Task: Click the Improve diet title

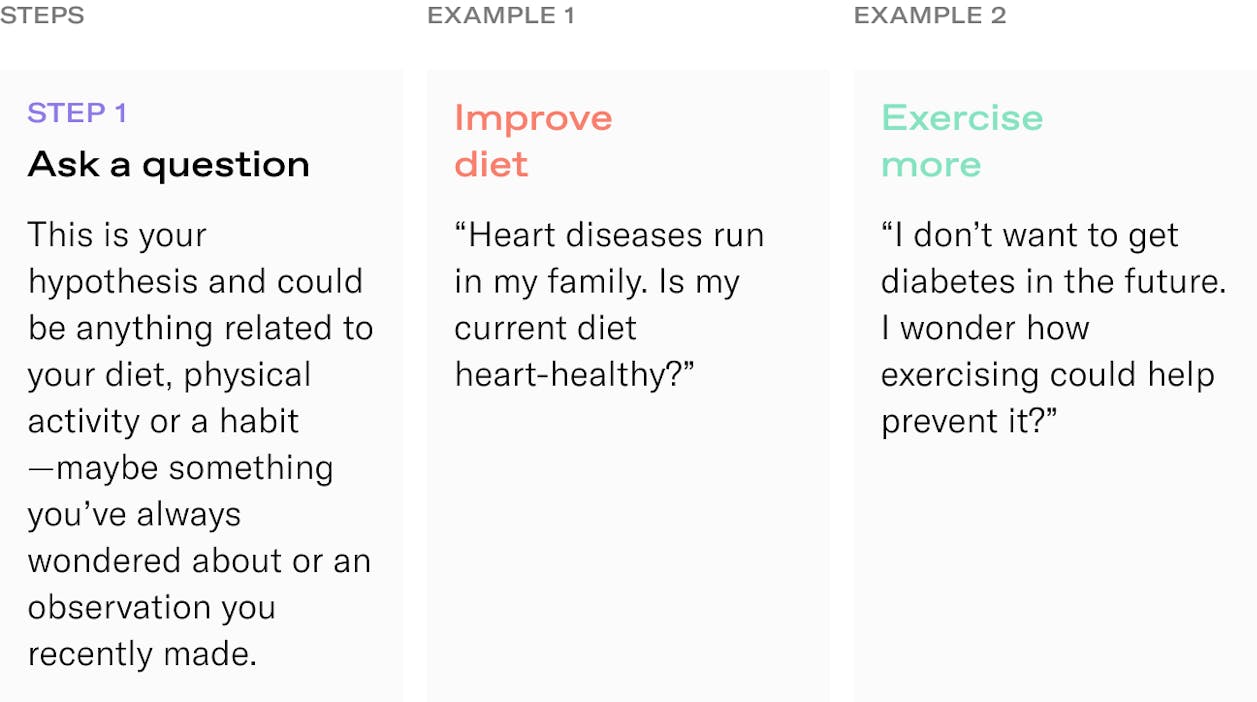Action: click(533, 141)
